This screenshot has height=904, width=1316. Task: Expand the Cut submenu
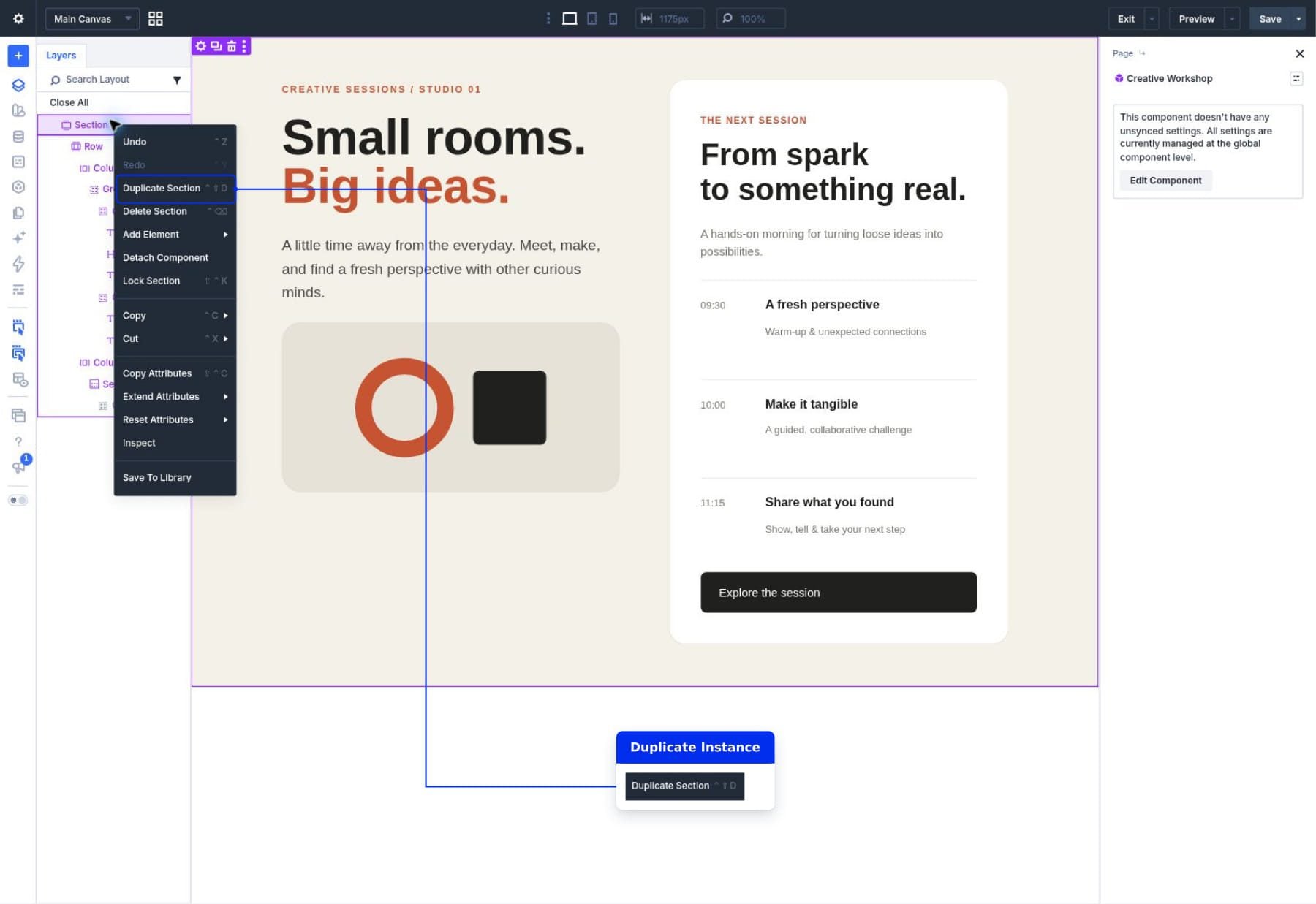pyautogui.click(x=175, y=339)
